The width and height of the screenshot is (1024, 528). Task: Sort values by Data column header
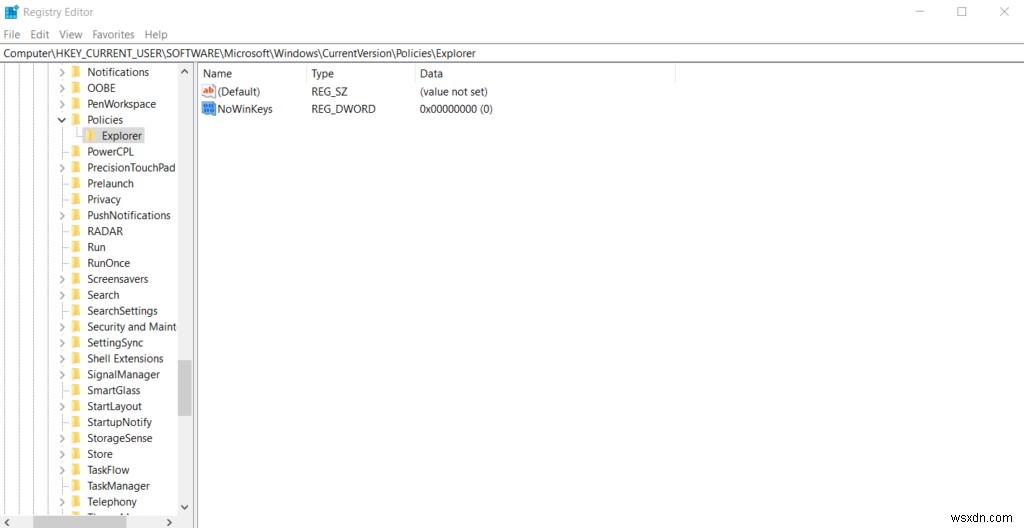pos(545,74)
